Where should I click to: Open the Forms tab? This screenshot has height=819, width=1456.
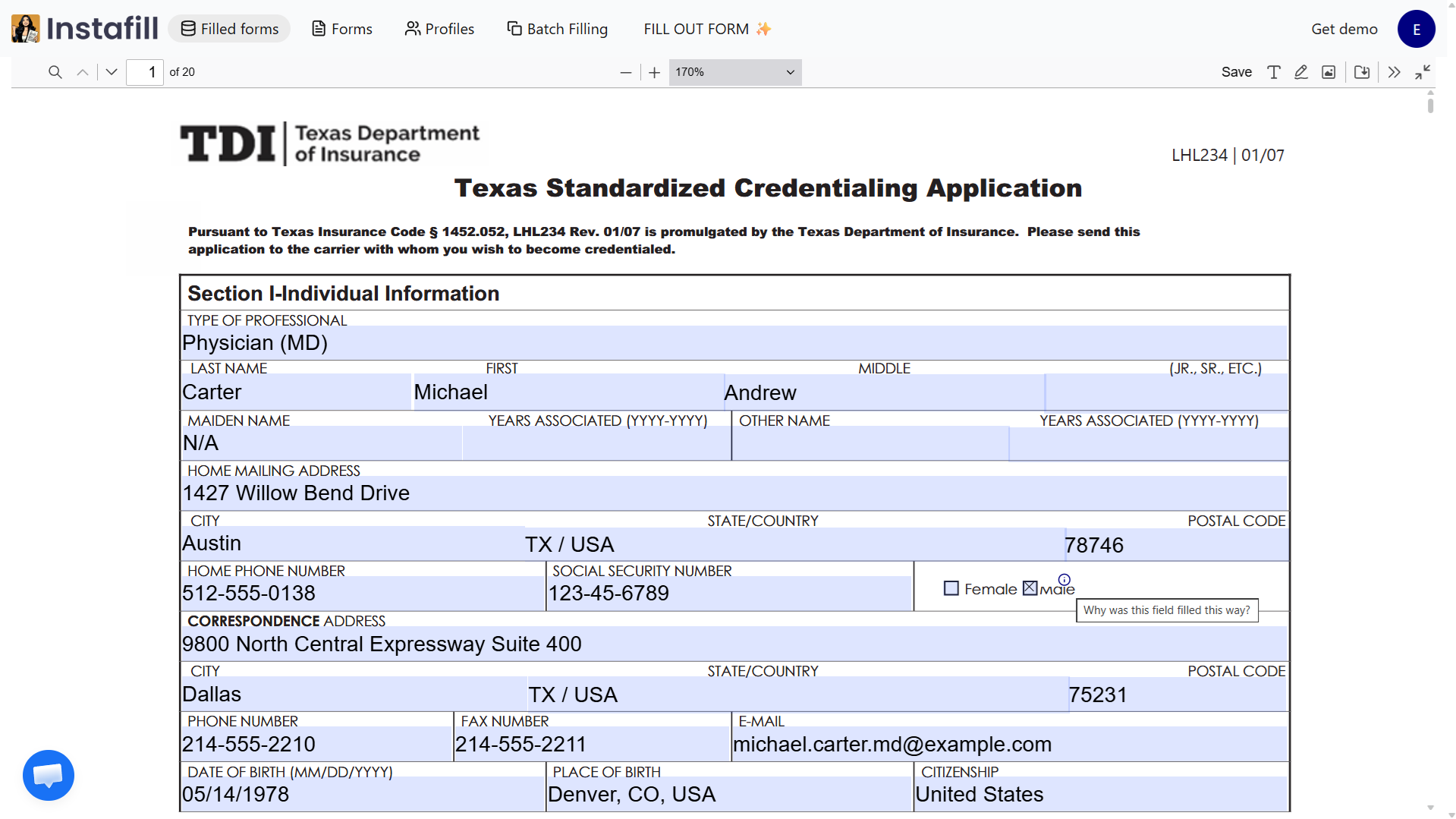342,29
